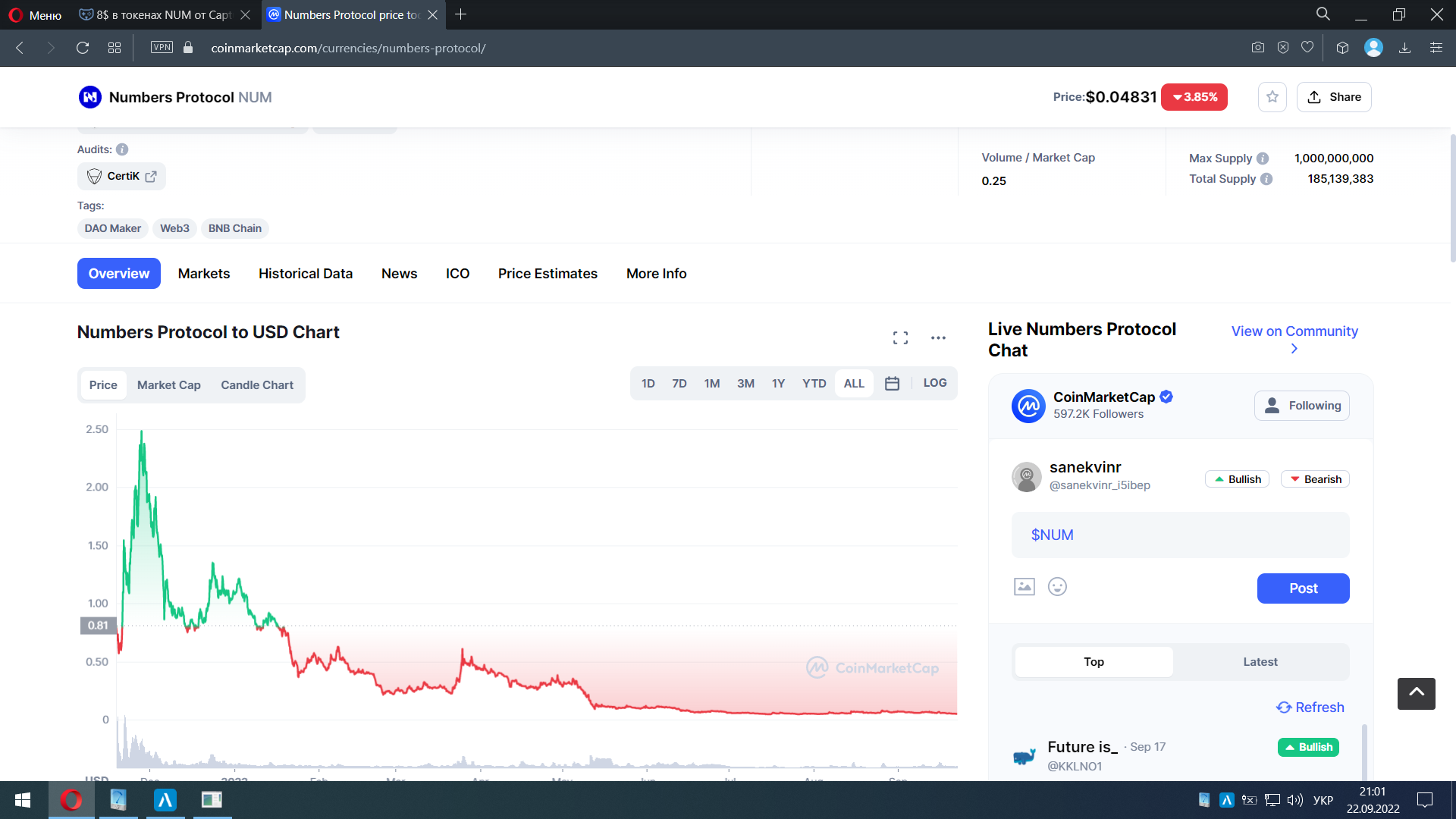Open the ICO tab
This screenshot has width=1456, height=819.
coord(457,274)
